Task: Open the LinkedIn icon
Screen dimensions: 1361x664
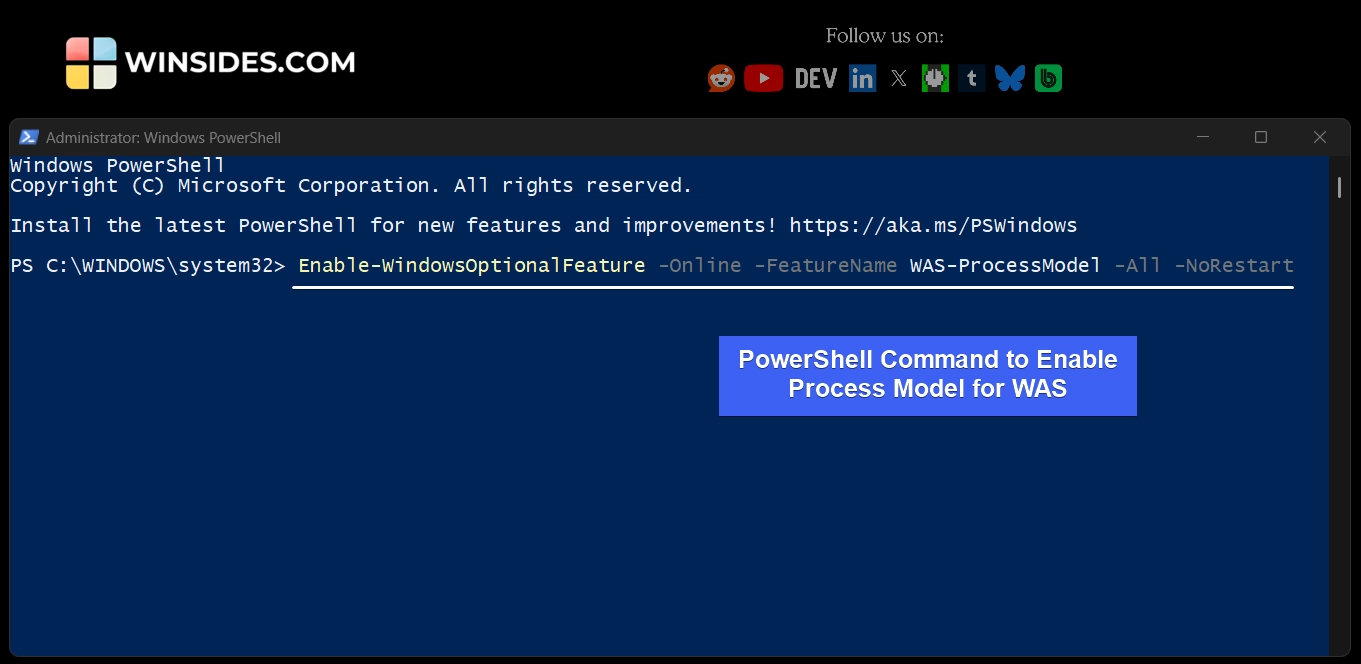Action: click(861, 77)
